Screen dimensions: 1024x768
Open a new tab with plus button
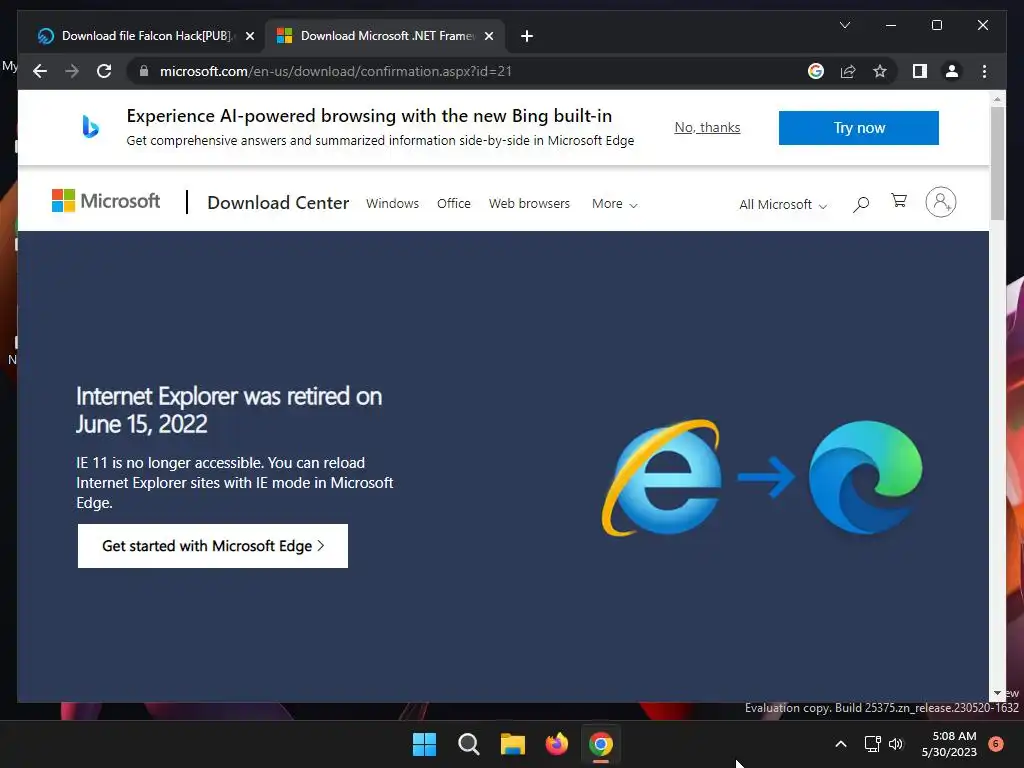(x=527, y=36)
